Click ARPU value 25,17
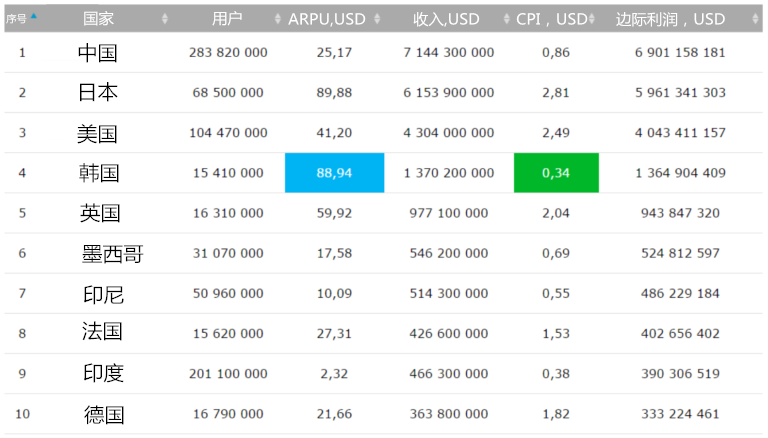Screen dimensions: 768x438 pos(334,52)
